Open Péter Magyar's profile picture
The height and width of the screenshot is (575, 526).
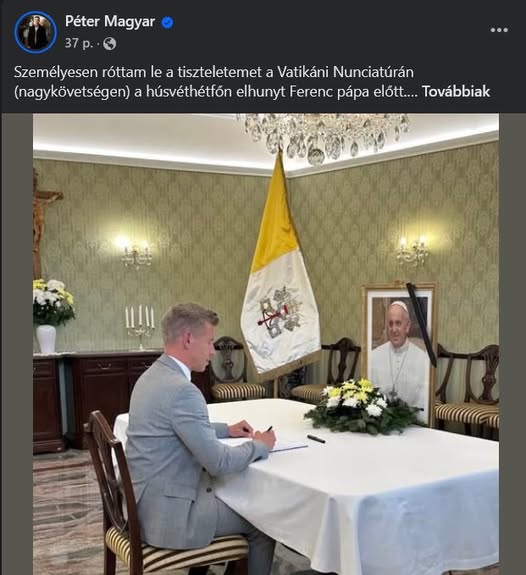tap(35, 32)
